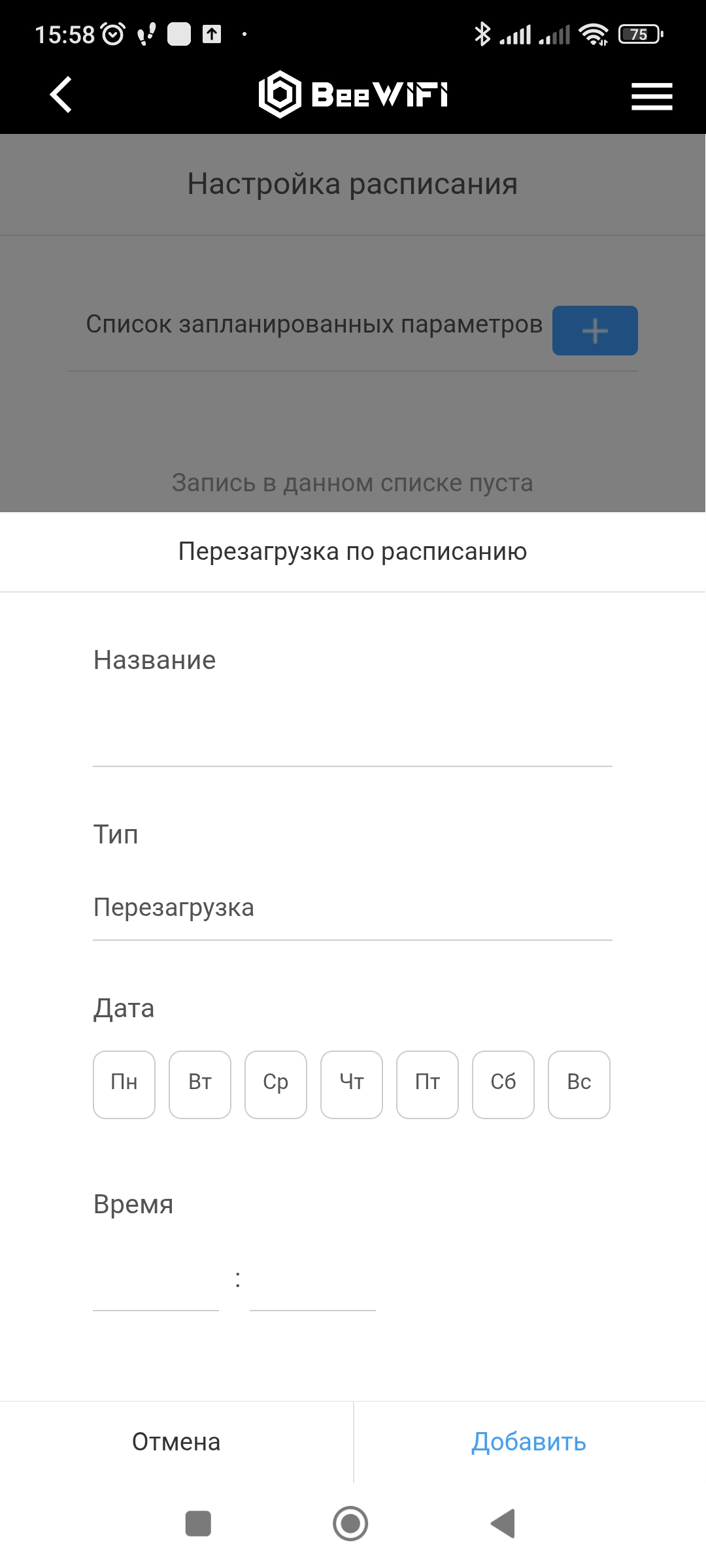This screenshot has height=1568, width=706.
Task: Select the Чт day button
Action: tap(352, 1085)
